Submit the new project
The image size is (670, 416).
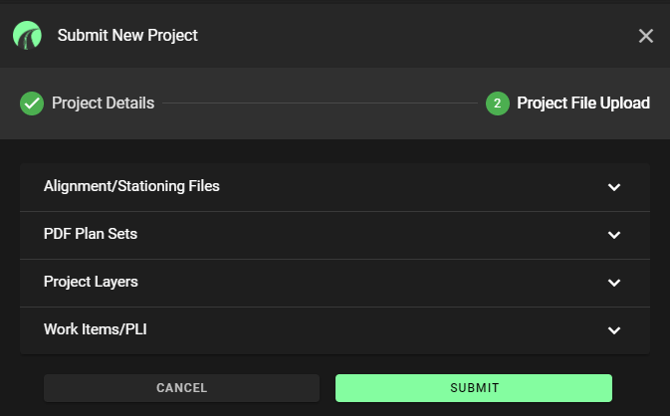click(473, 388)
